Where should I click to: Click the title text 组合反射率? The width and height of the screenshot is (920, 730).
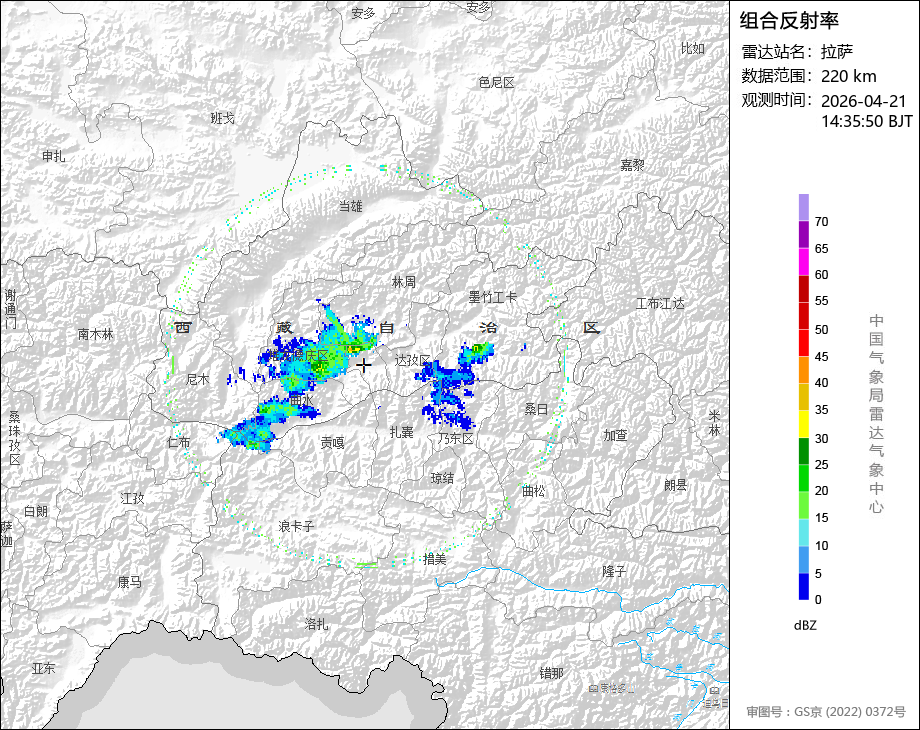point(789,21)
